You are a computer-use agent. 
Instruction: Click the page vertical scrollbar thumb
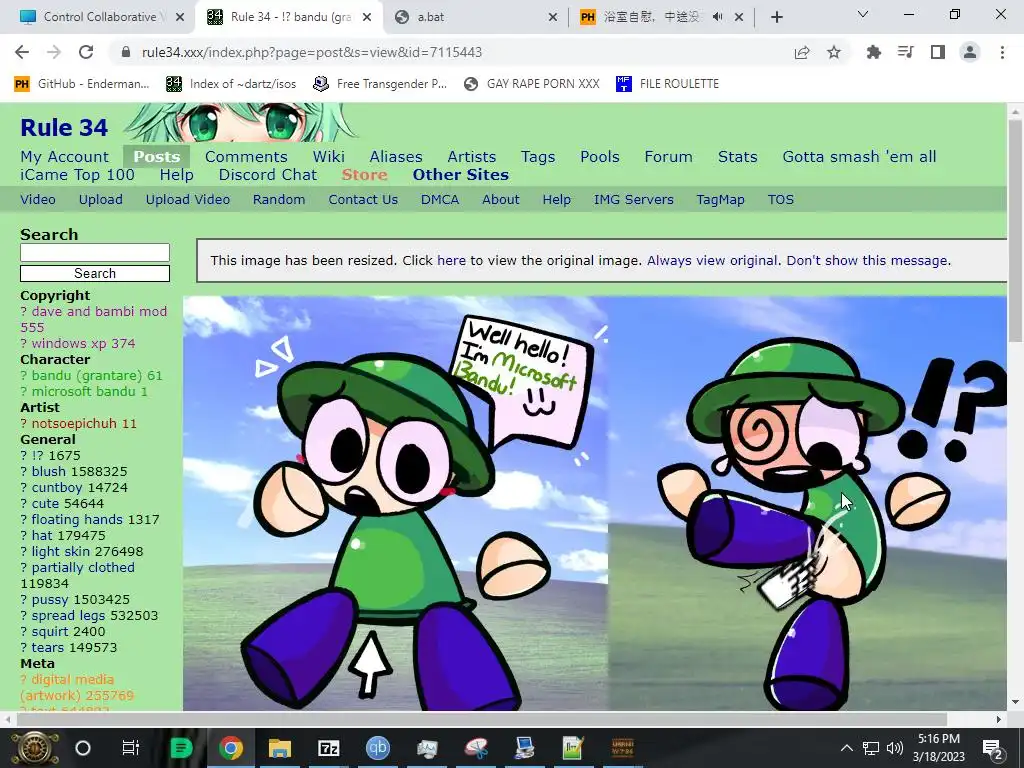click(x=1015, y=230)
